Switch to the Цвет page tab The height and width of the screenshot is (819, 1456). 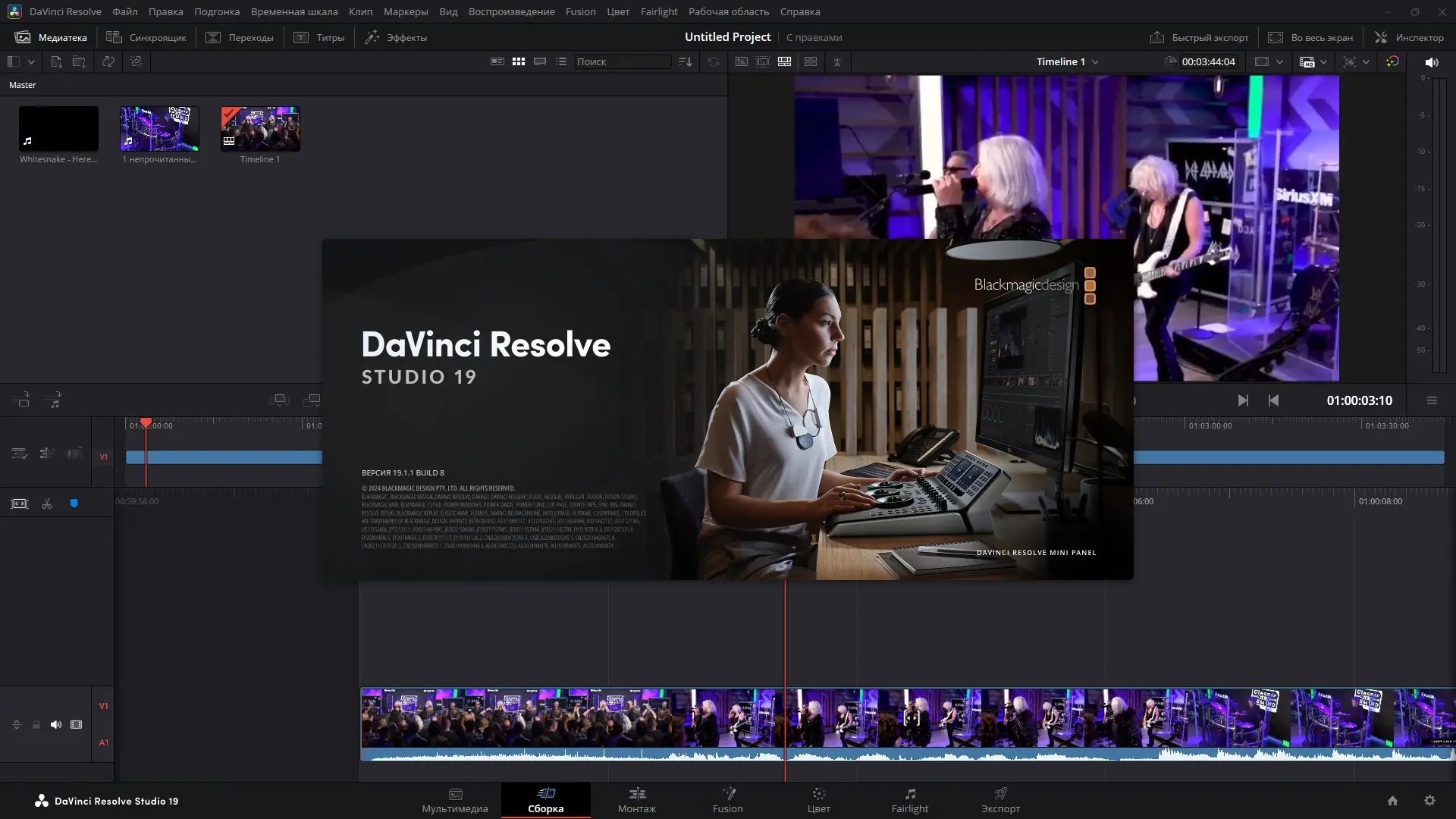pyautogui.click(x=818, y=800)
